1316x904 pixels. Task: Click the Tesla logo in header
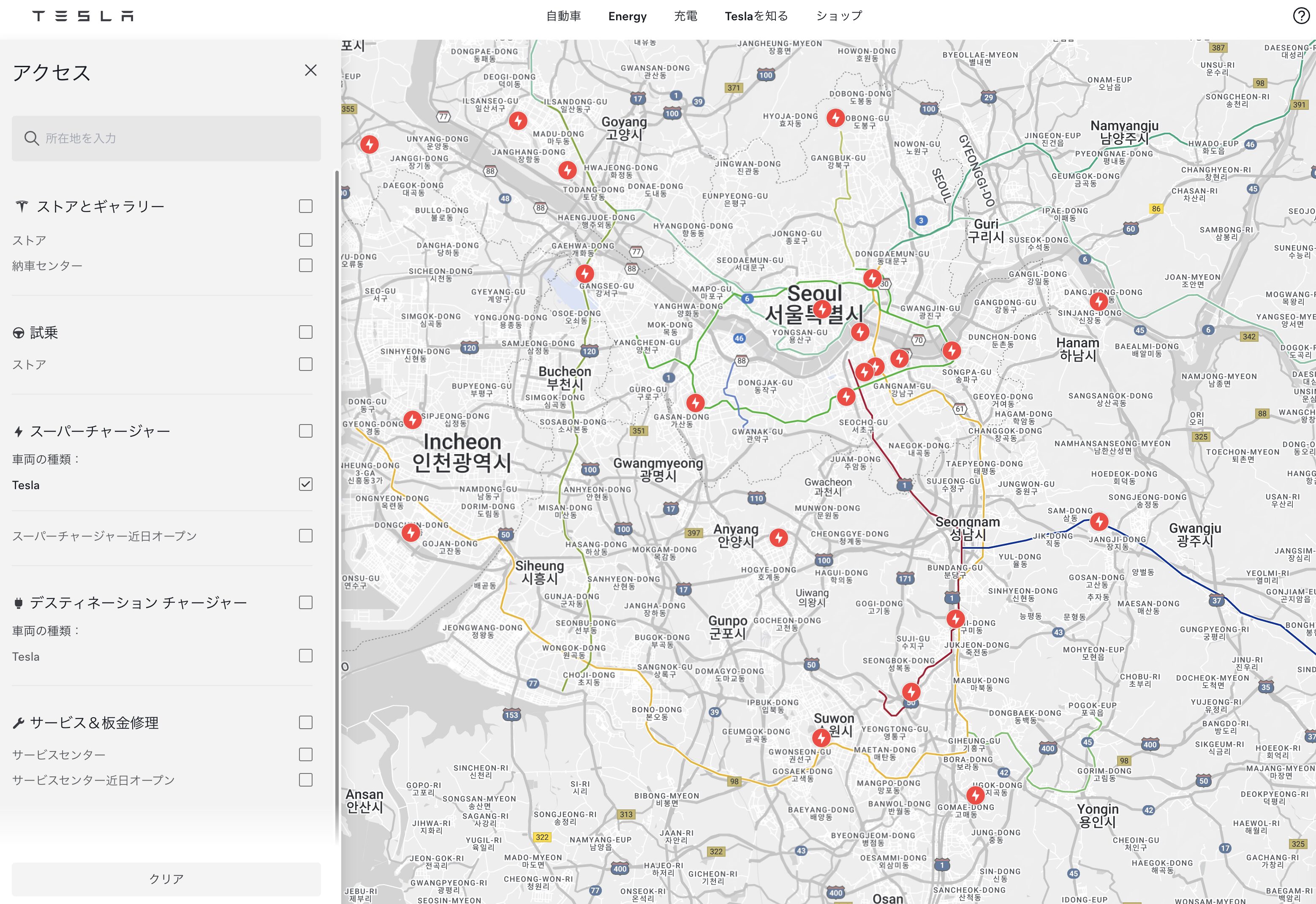(x=83, y=16)
